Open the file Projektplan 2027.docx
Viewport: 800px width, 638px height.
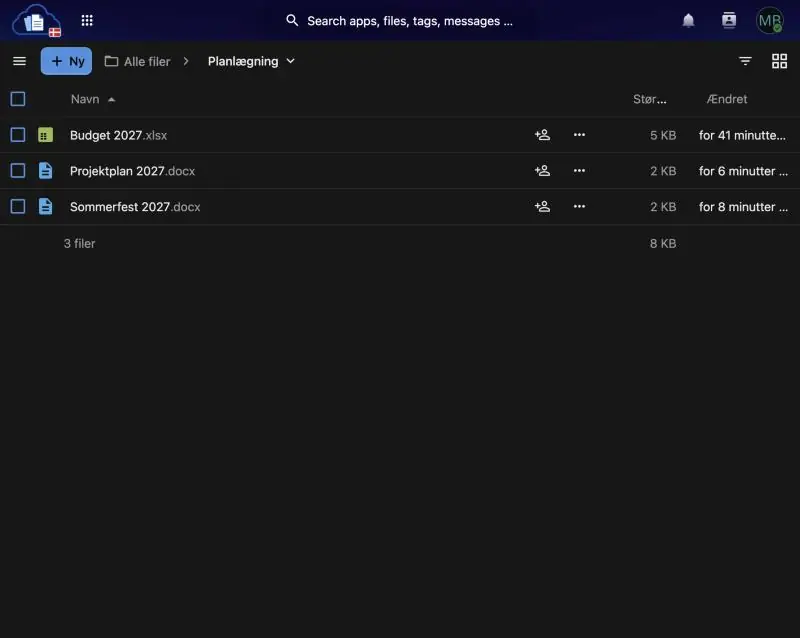click(133, 171)
